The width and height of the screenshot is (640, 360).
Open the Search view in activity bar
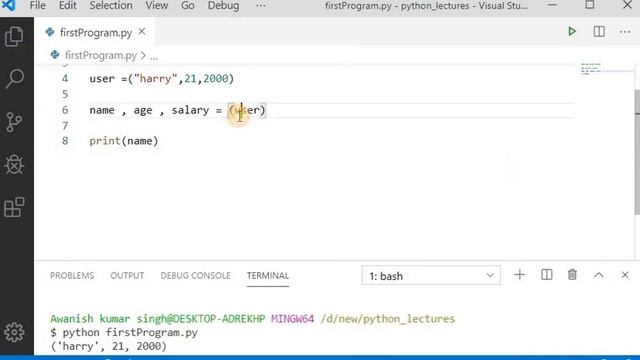(14, 78)
